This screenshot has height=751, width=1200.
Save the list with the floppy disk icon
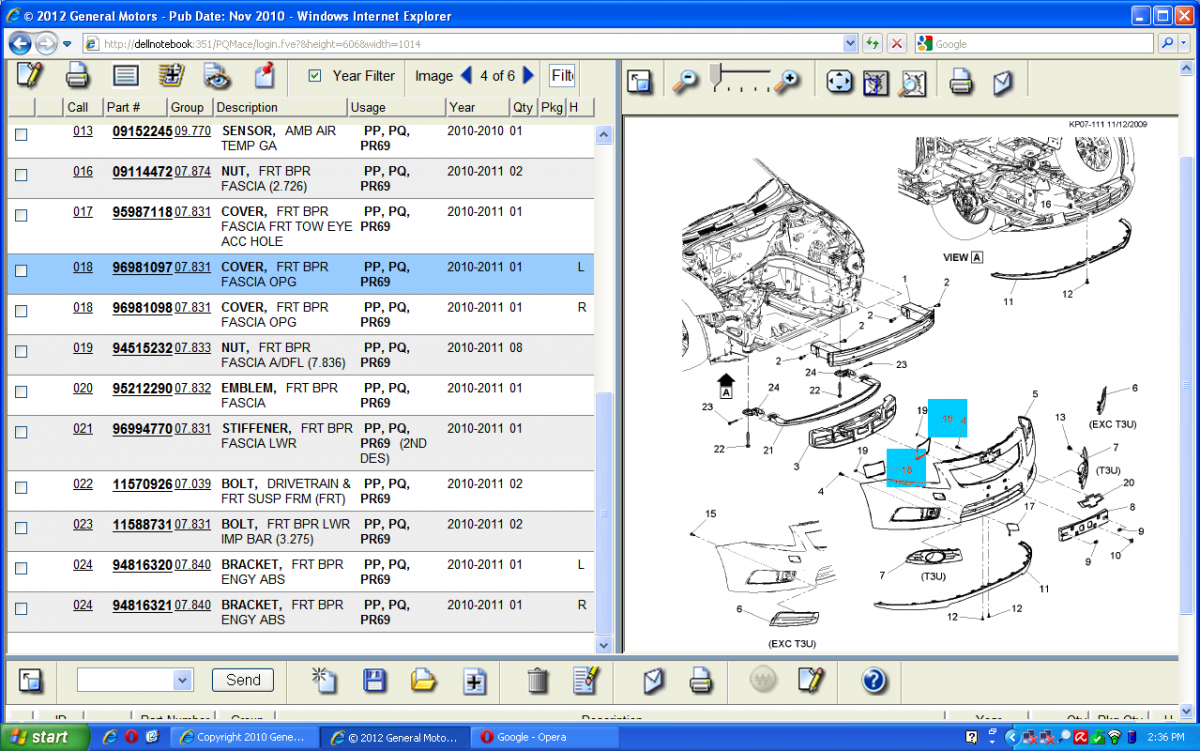pos(375,681)
